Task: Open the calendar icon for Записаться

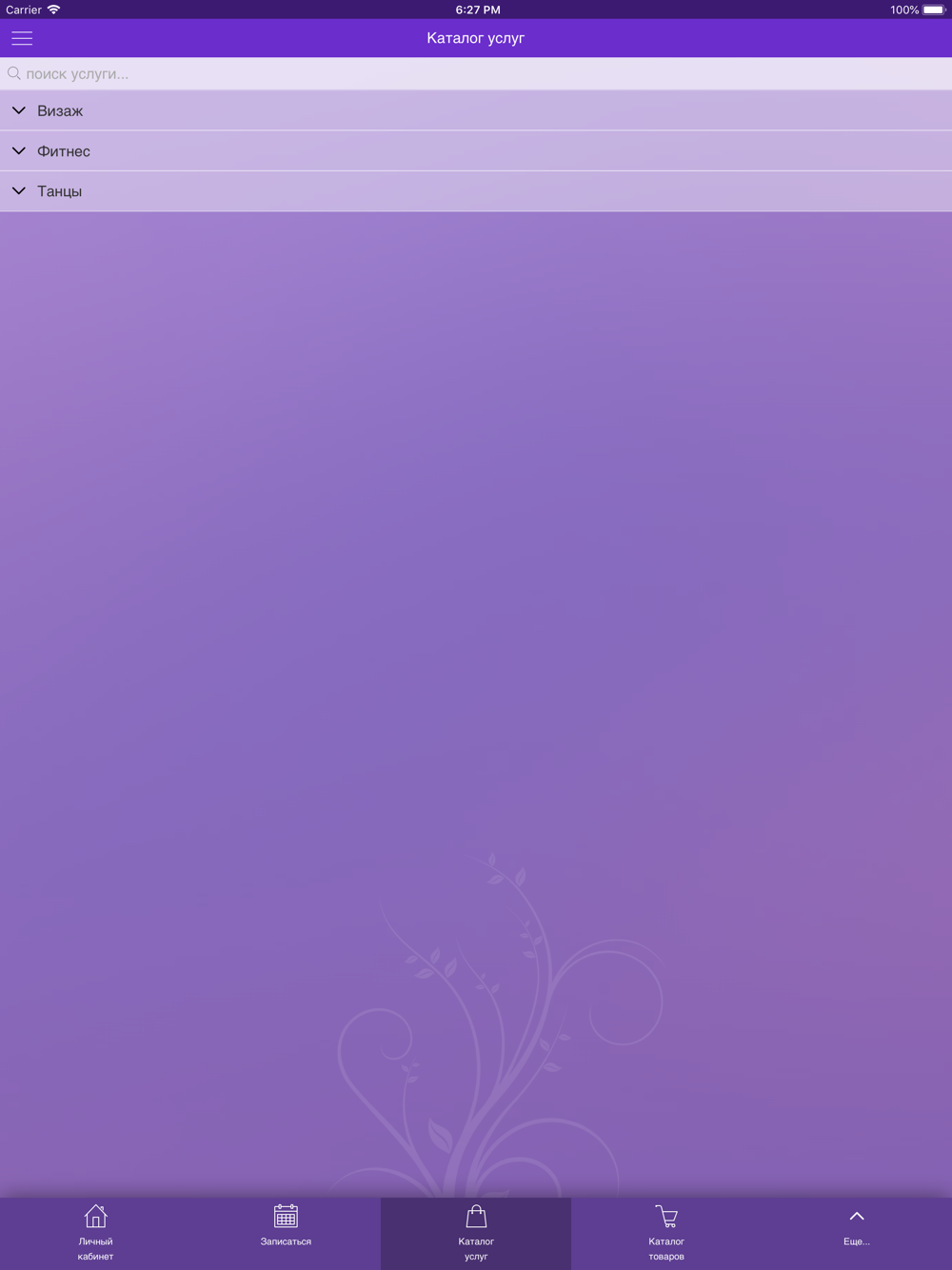Action: pos(286,1216)
